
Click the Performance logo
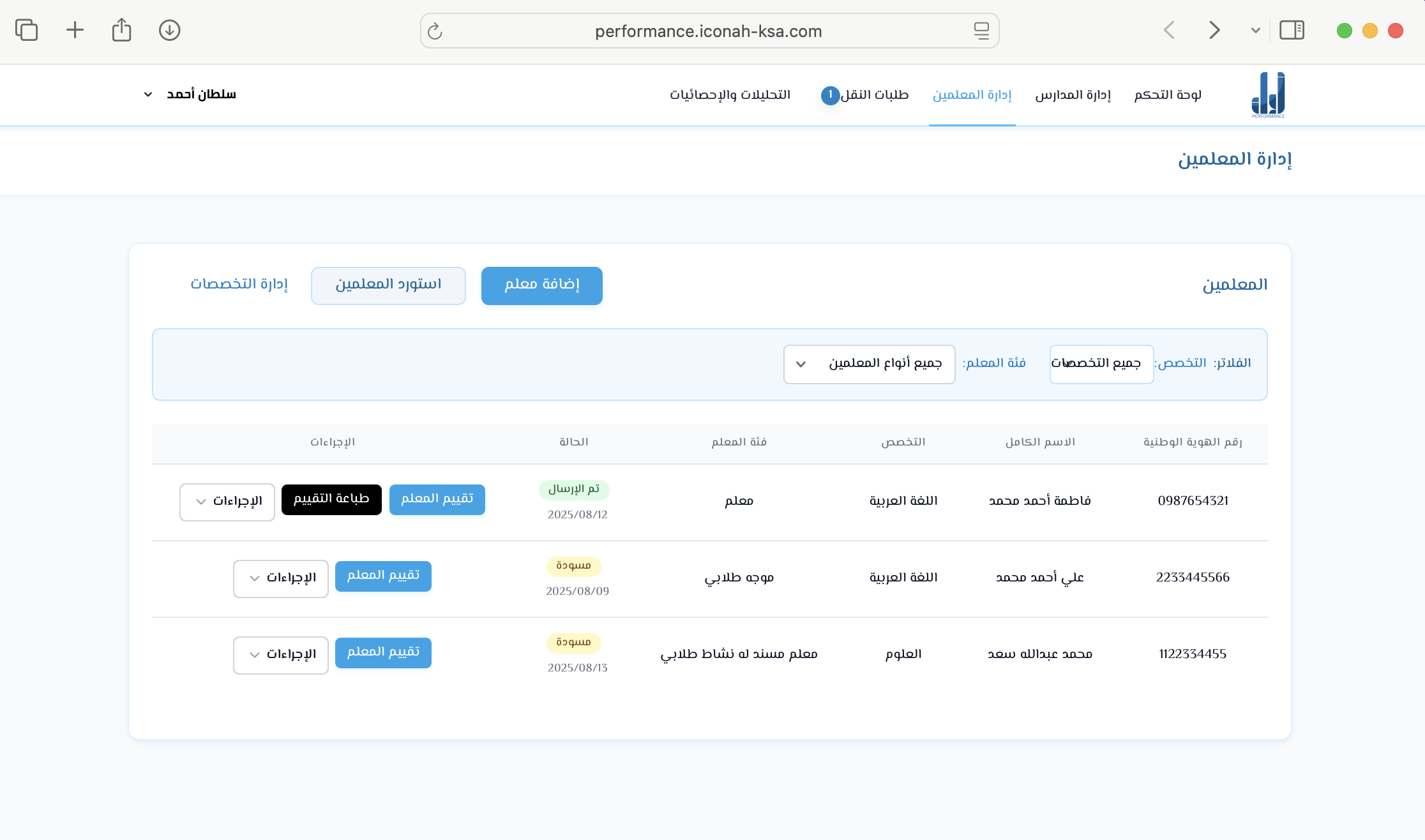1268,95
